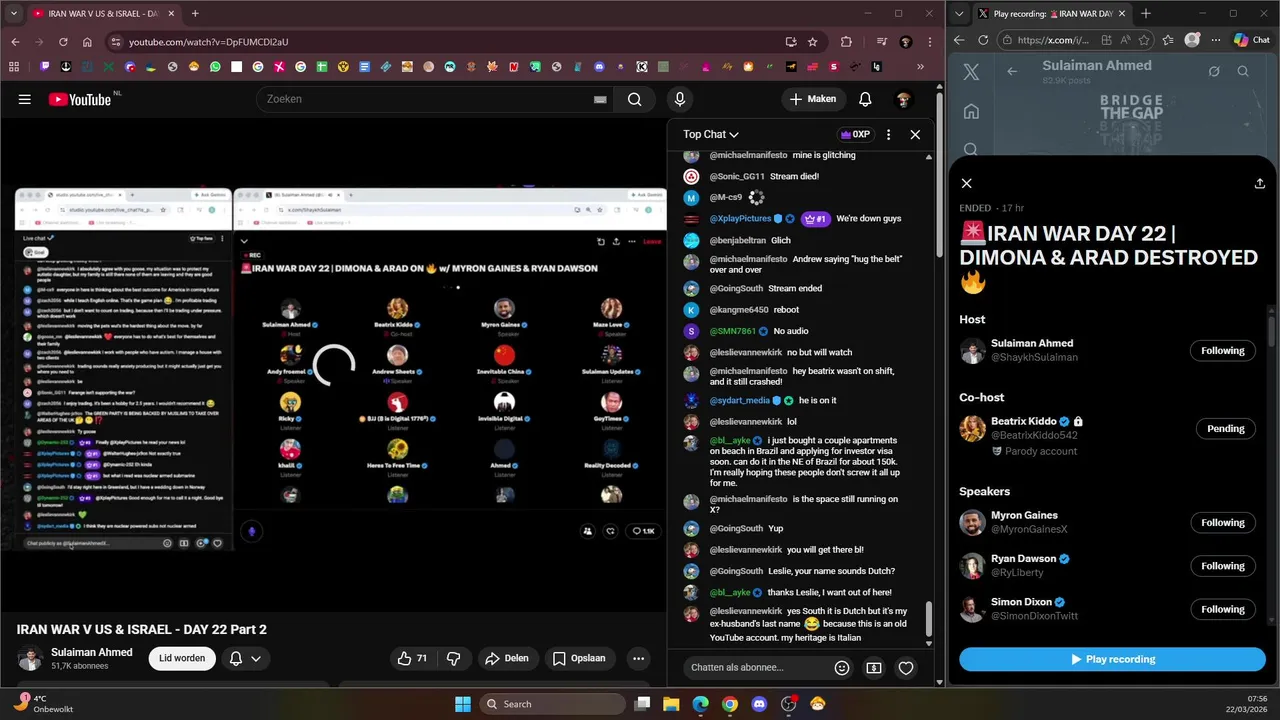1280x720 pixels.
Task: Open a new tab in the Edge window
Action: pyautogui.click(x=1146, y=14)
